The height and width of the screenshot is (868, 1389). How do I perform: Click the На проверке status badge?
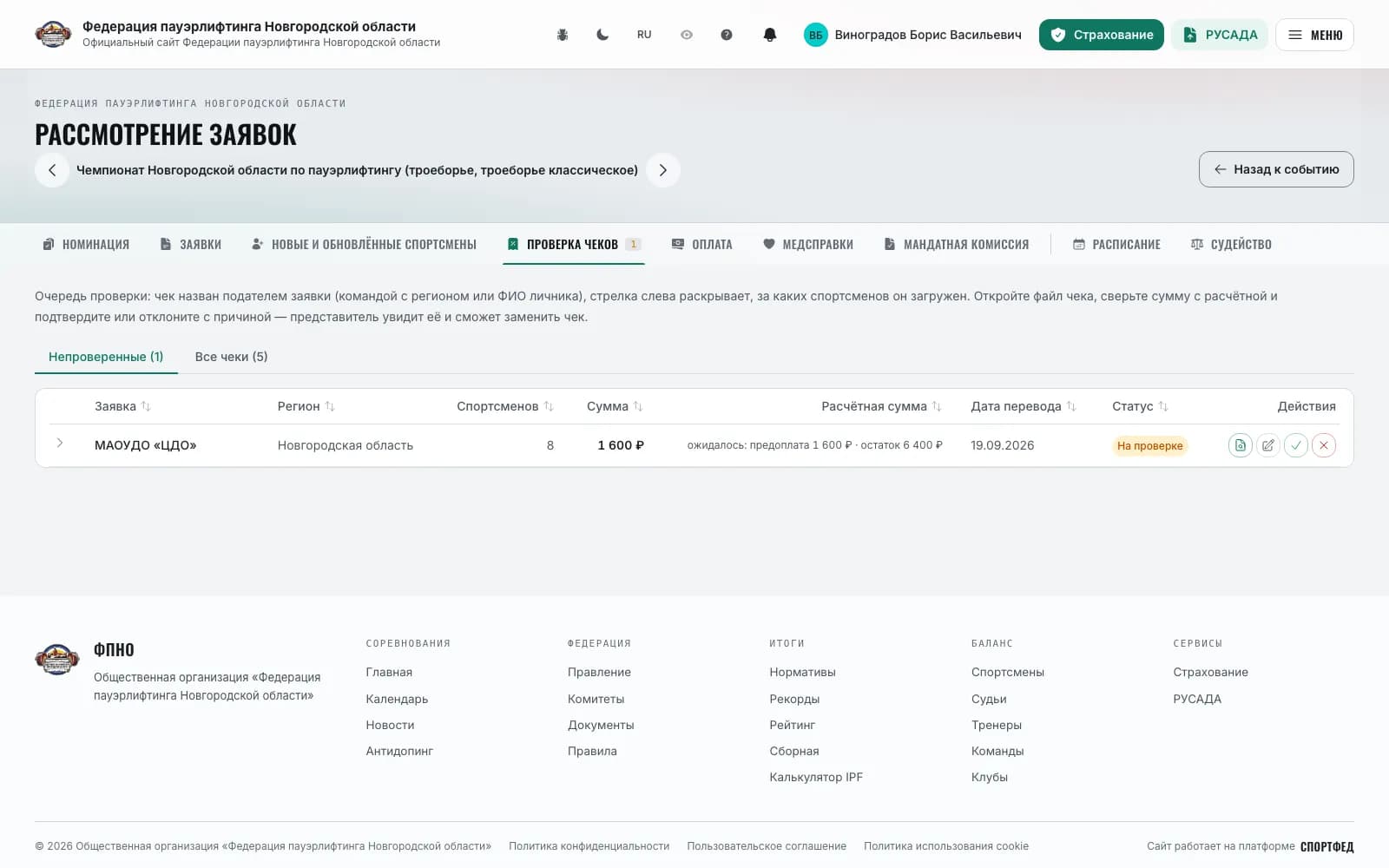[x=1149, y=446]
